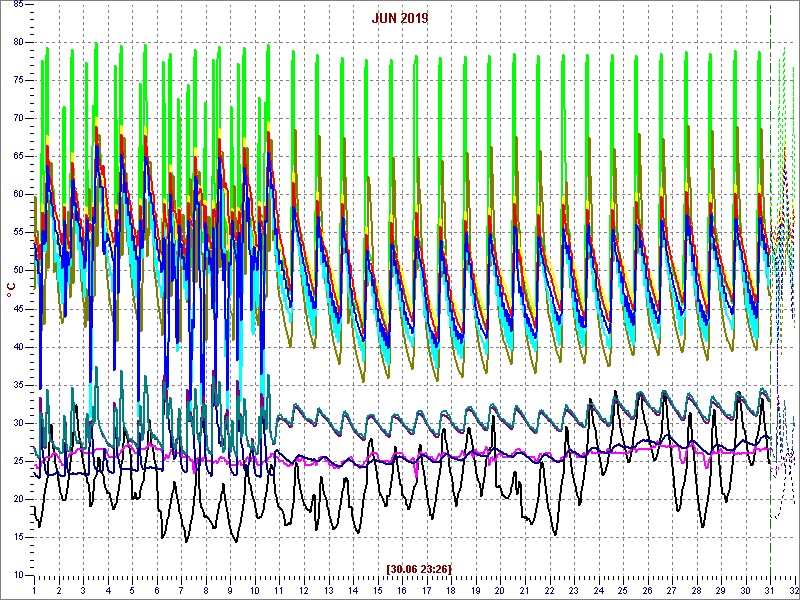Select day 6 on the date axis

pyautogui.click(x=157, y=591)
